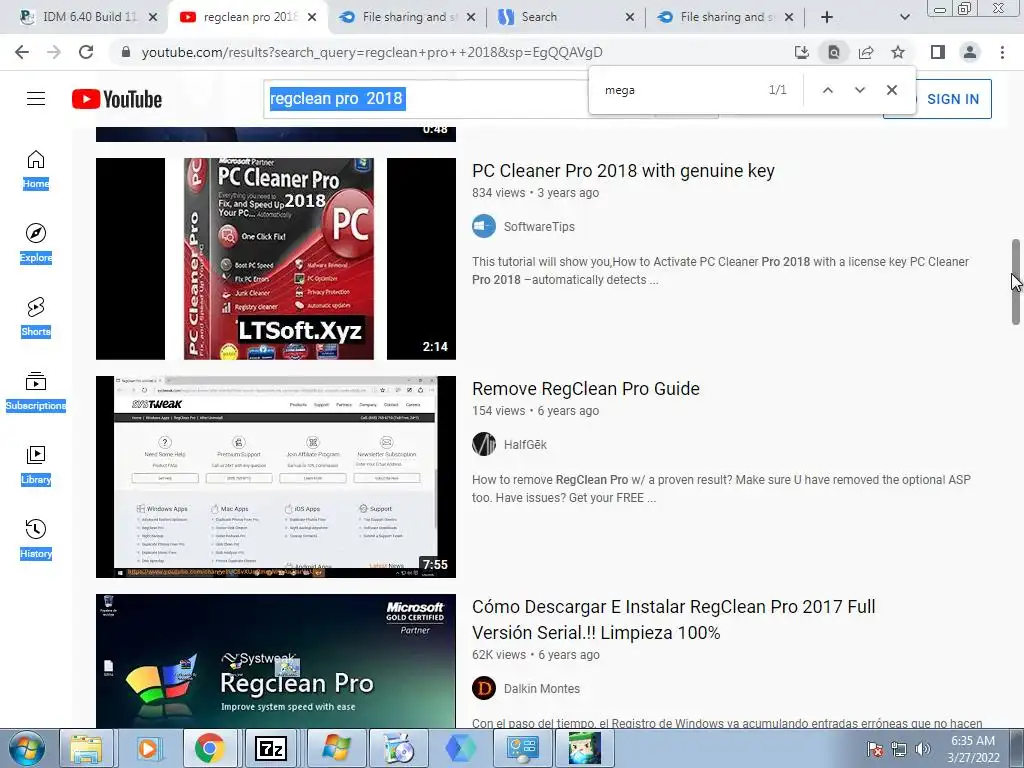Launch the media player taskbar icon
The image size is (1024, 768).
tap(148, 748)
